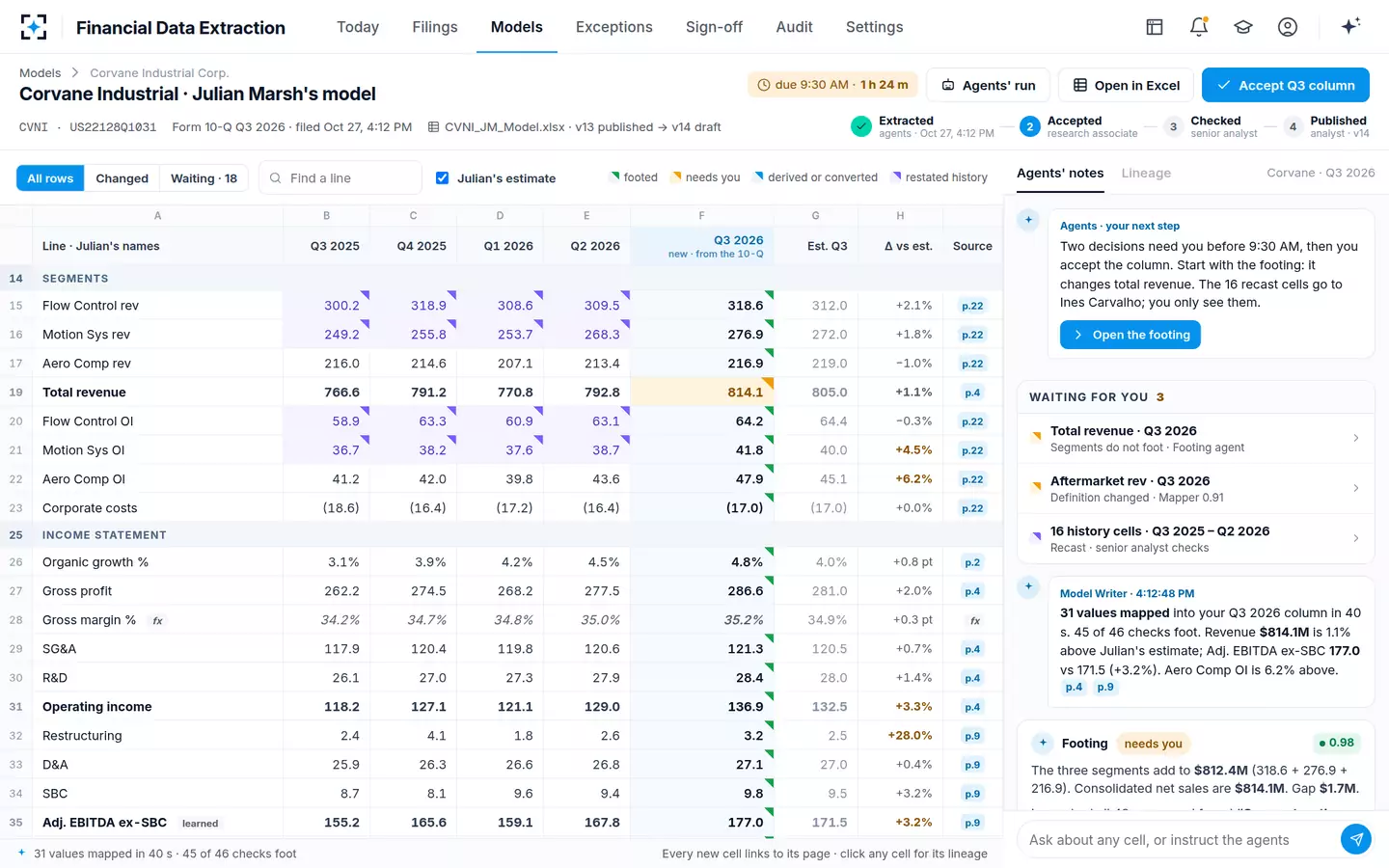
Task: Open the layout panel icon in header
Action: pos(1155,27)
